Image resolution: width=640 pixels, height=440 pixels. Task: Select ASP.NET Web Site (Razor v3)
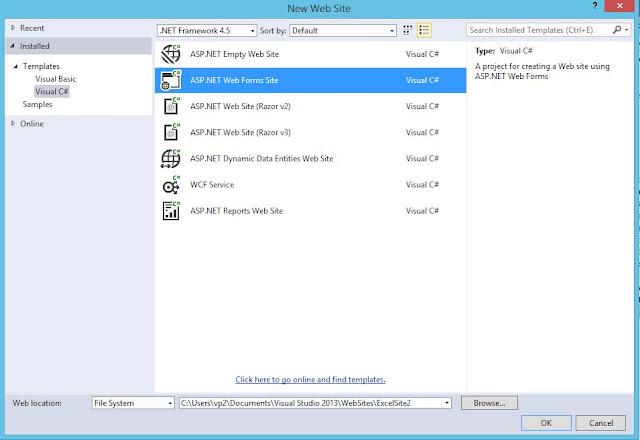point(310,132)
